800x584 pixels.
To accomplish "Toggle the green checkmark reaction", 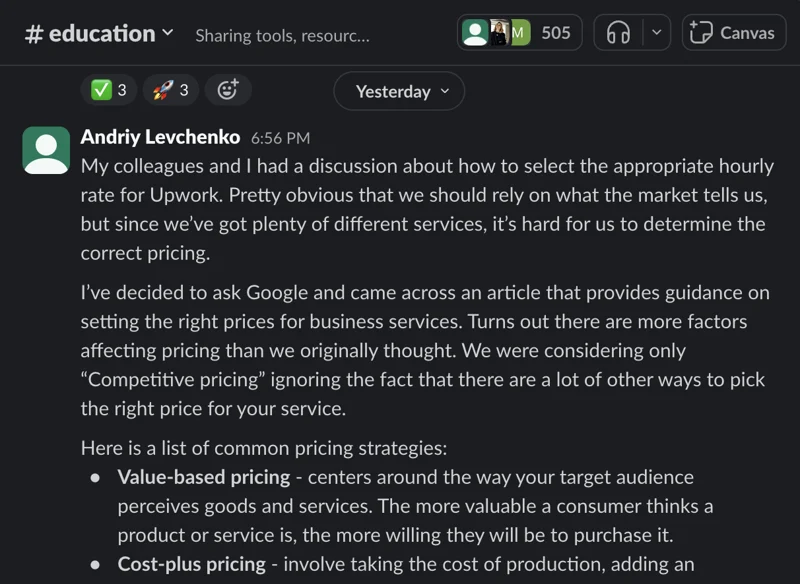I will (109, 90).
